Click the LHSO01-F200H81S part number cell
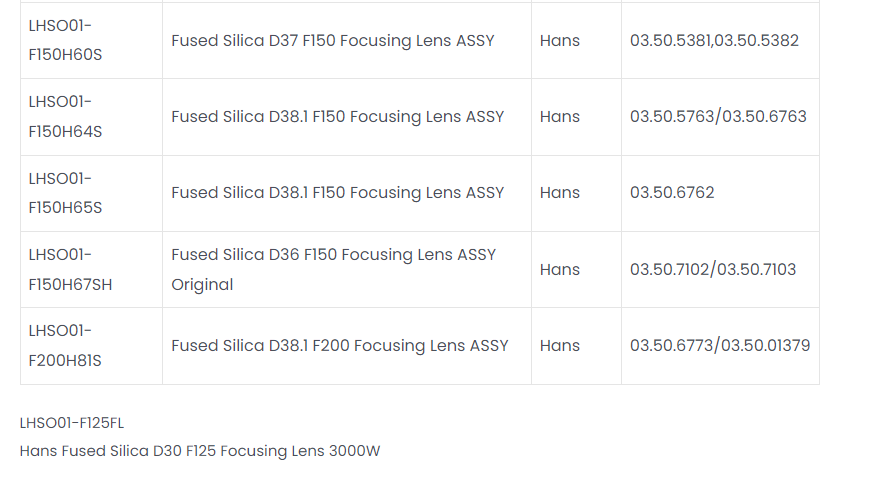Image resolution: width=892 pixels, height=488 pixels. 66,345
